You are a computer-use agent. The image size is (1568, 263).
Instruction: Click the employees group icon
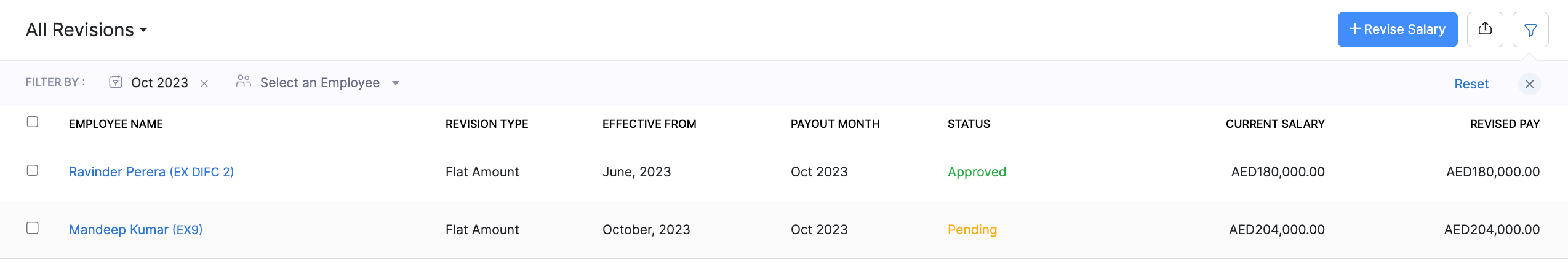[x=244, y=82]
